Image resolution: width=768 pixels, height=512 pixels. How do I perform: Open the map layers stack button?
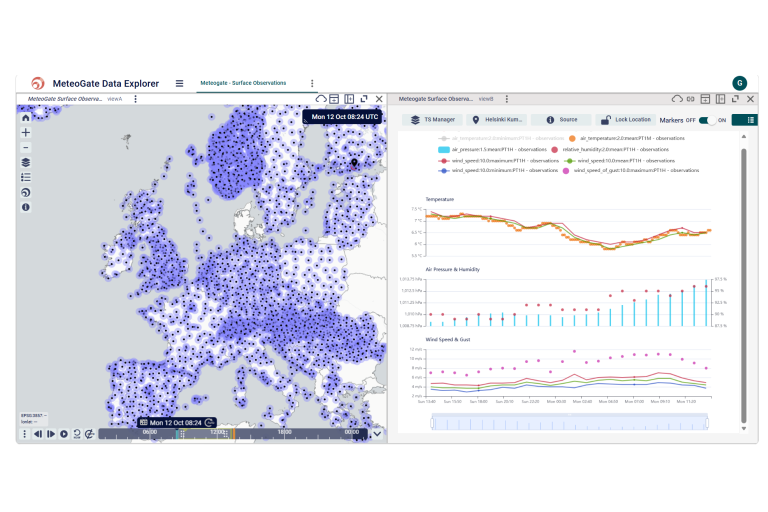[x=26, y=162]
